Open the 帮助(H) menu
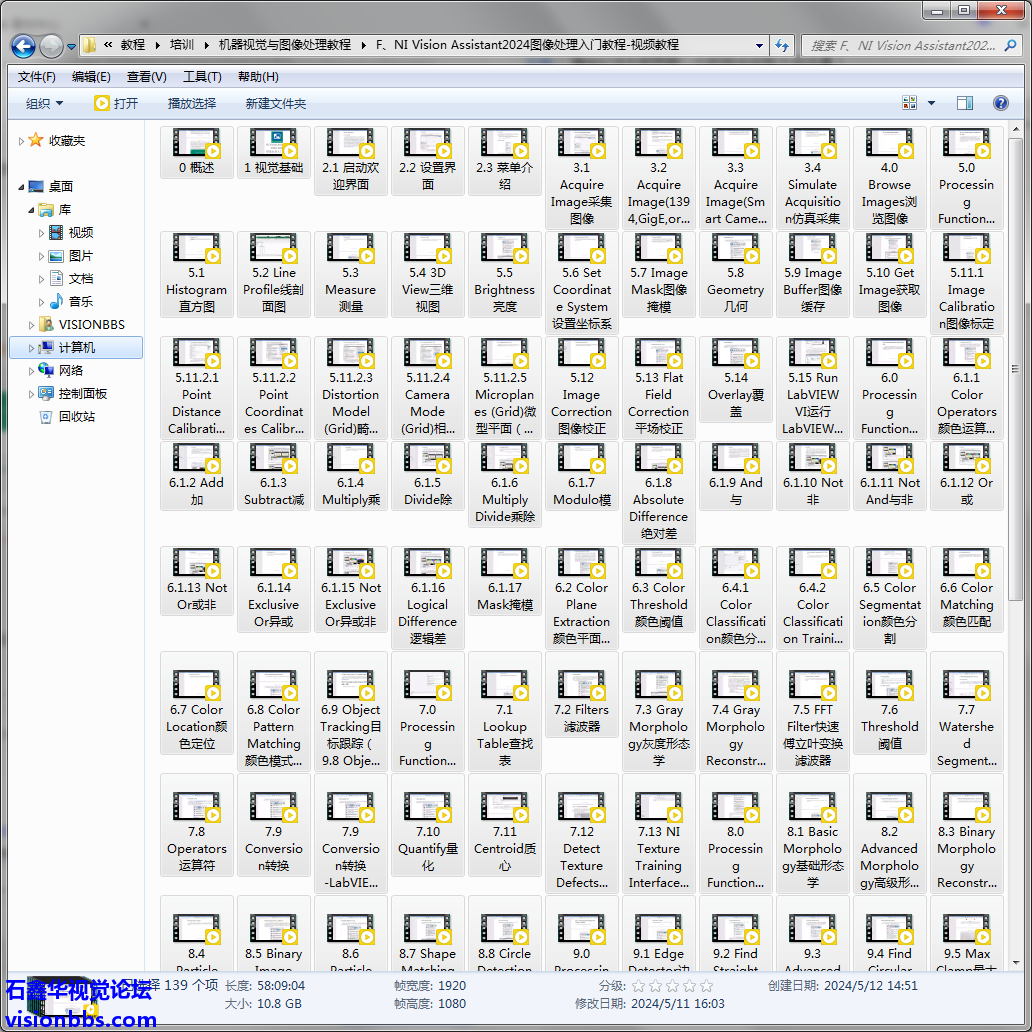 [258, 77]
